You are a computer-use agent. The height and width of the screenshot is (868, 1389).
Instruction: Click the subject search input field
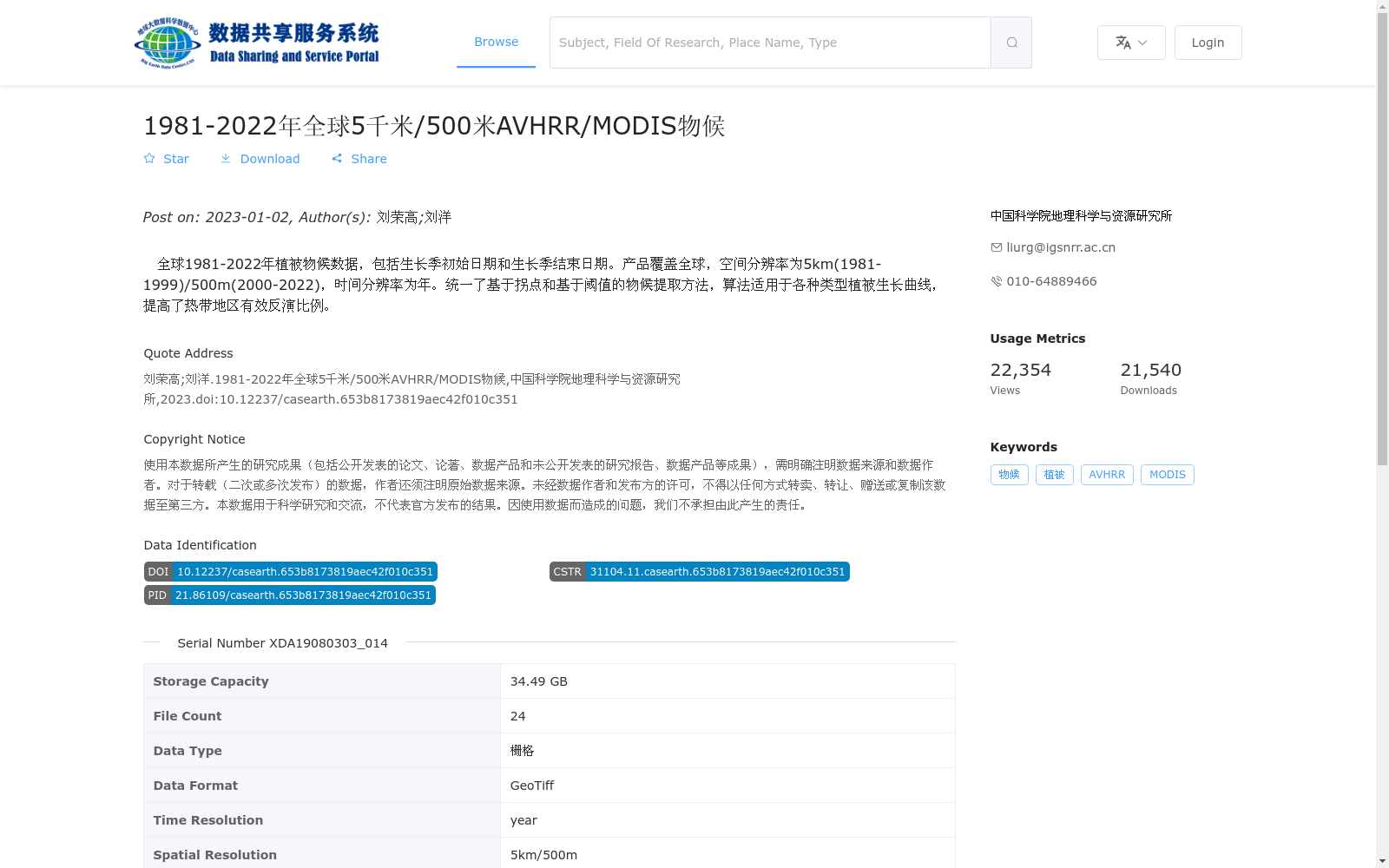click(x=770, y=43)
